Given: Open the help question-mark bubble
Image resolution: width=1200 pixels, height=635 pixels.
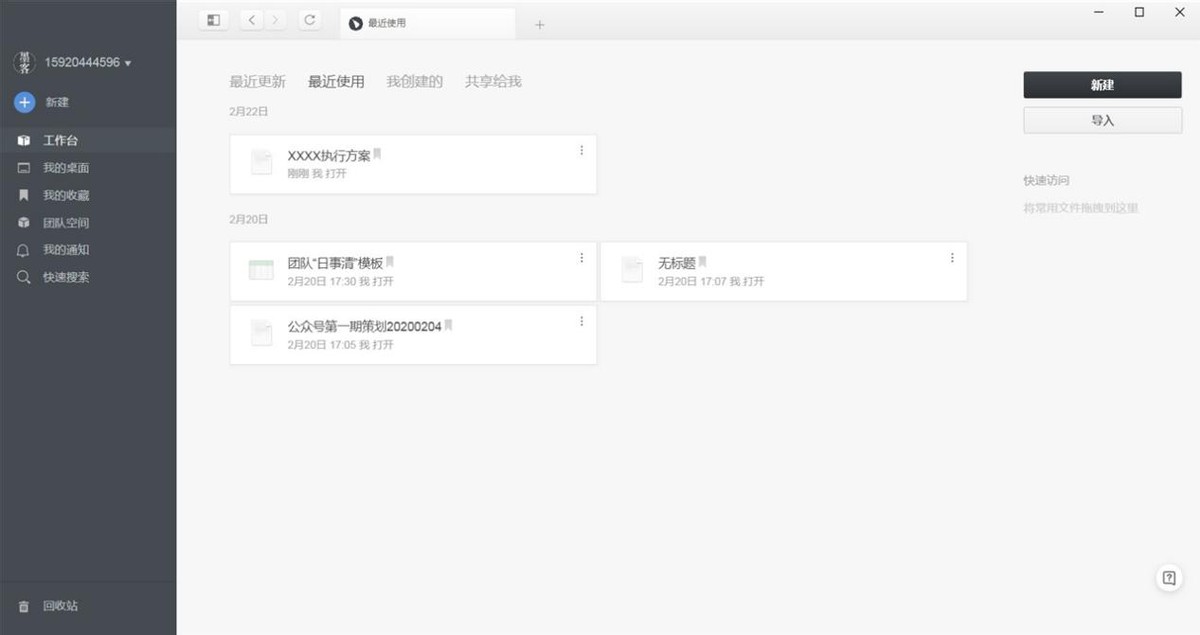Looking at the screenshot, I should [1168, 577].
